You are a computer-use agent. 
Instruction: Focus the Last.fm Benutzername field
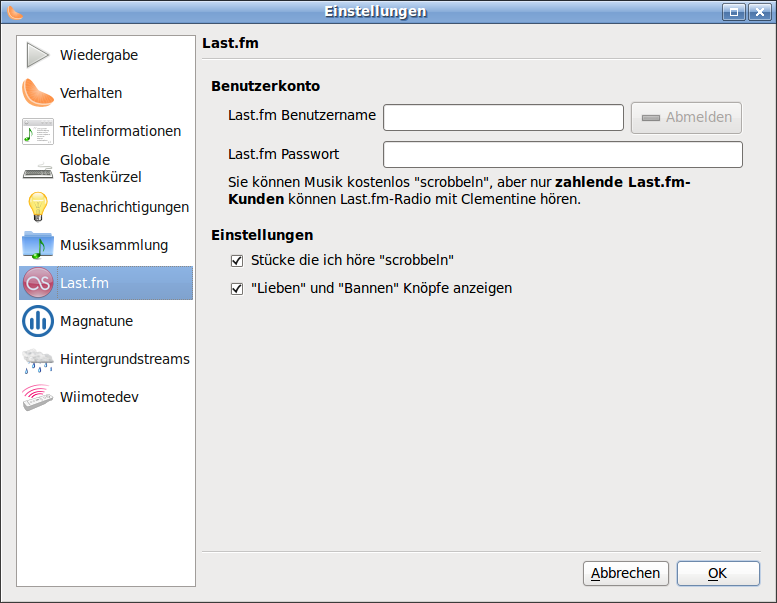coord(503,117)
